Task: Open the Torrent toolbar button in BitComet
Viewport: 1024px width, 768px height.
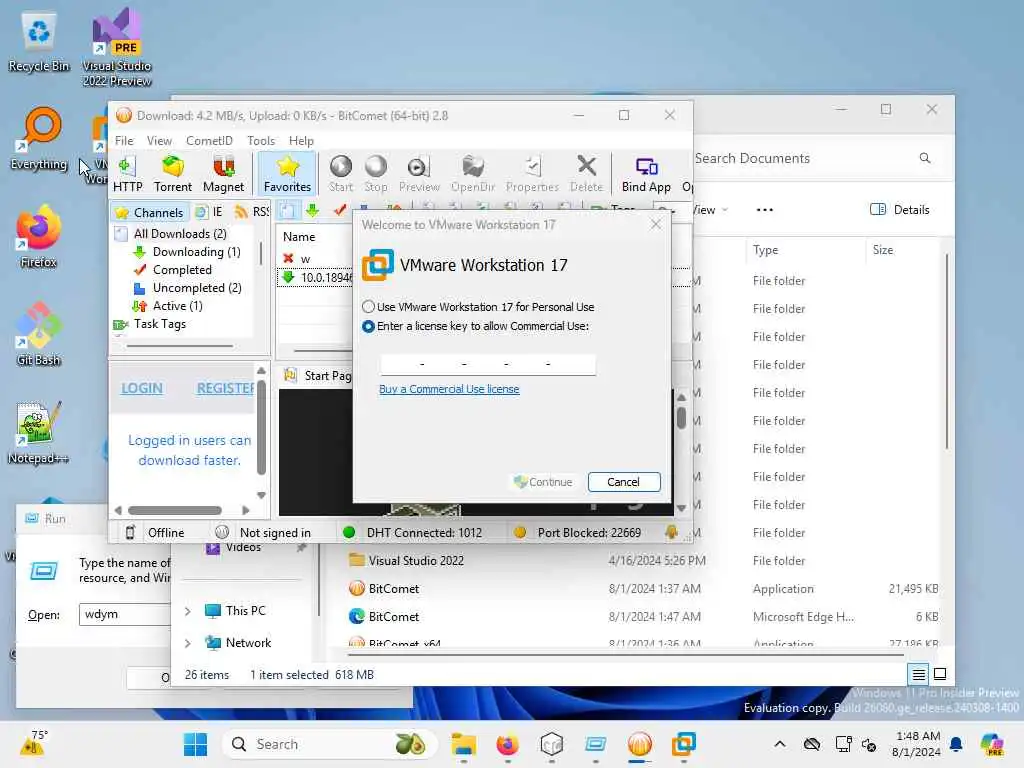Action: pos(172,174)
